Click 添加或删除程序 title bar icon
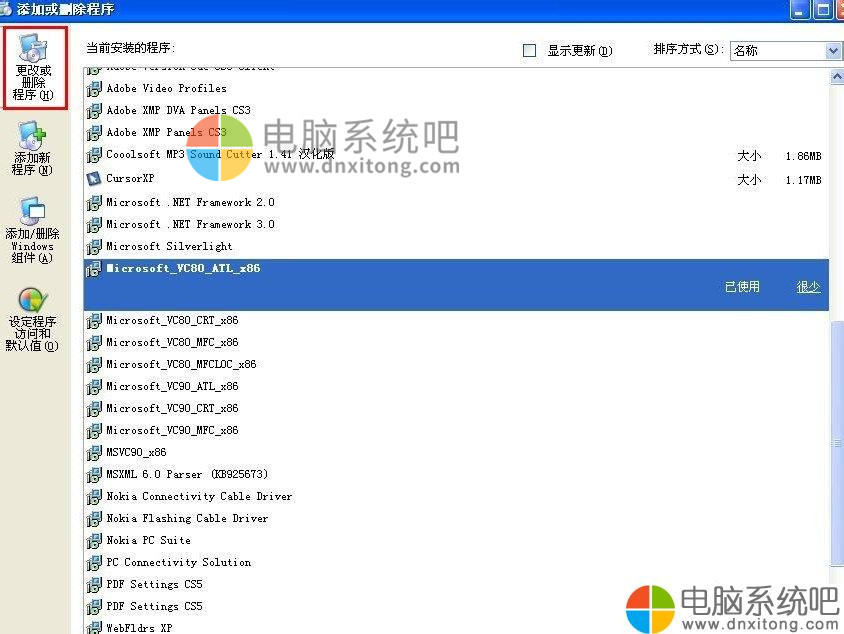Screen dimensions: 844x634 [x=5, y=9]
